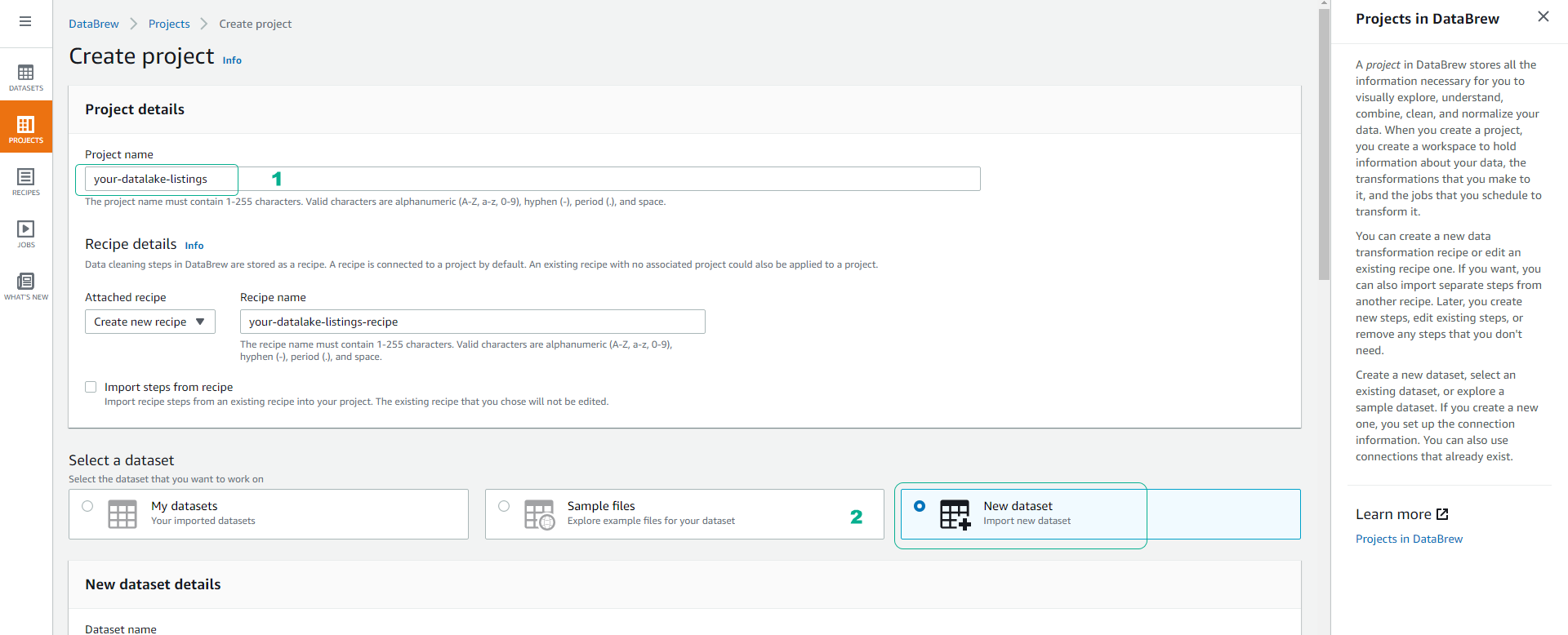Screen dimensions: 1568x635
Task: Expand the Attached recipe dropdown
Action: pos(150,322)
